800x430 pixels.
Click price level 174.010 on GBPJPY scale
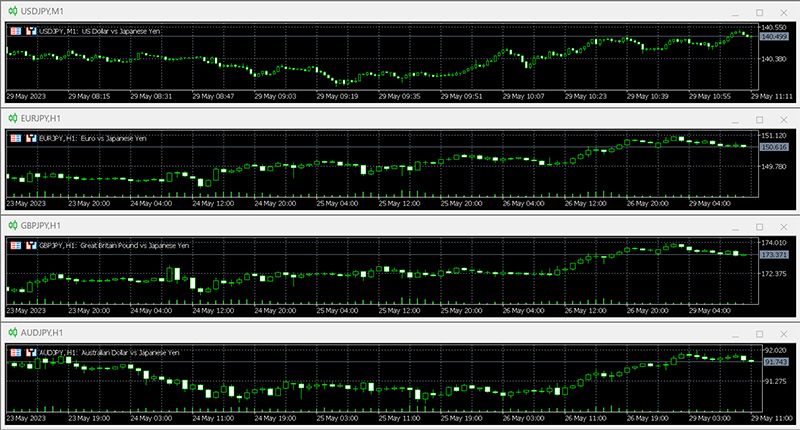[x=774, y=243]
